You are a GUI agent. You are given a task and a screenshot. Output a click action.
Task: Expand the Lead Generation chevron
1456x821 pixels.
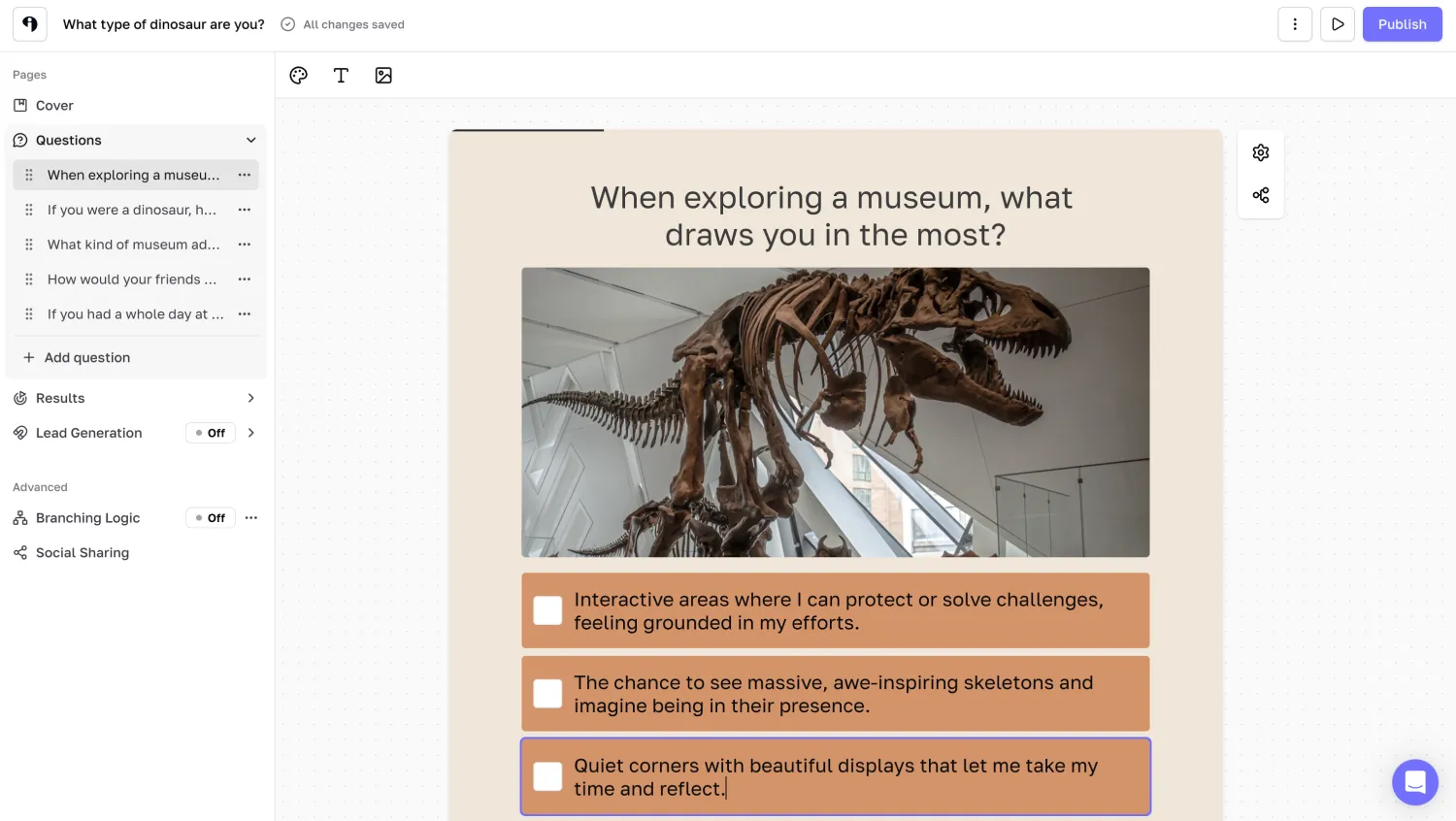point(250,433)
